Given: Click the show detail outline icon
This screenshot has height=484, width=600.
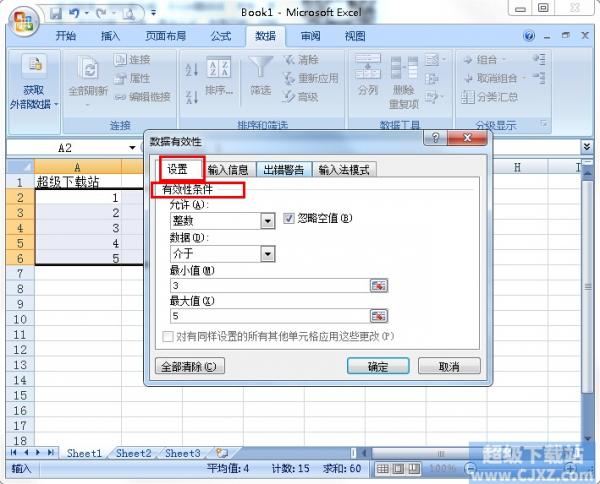Looking at the screenshot, I should point(539,59).
